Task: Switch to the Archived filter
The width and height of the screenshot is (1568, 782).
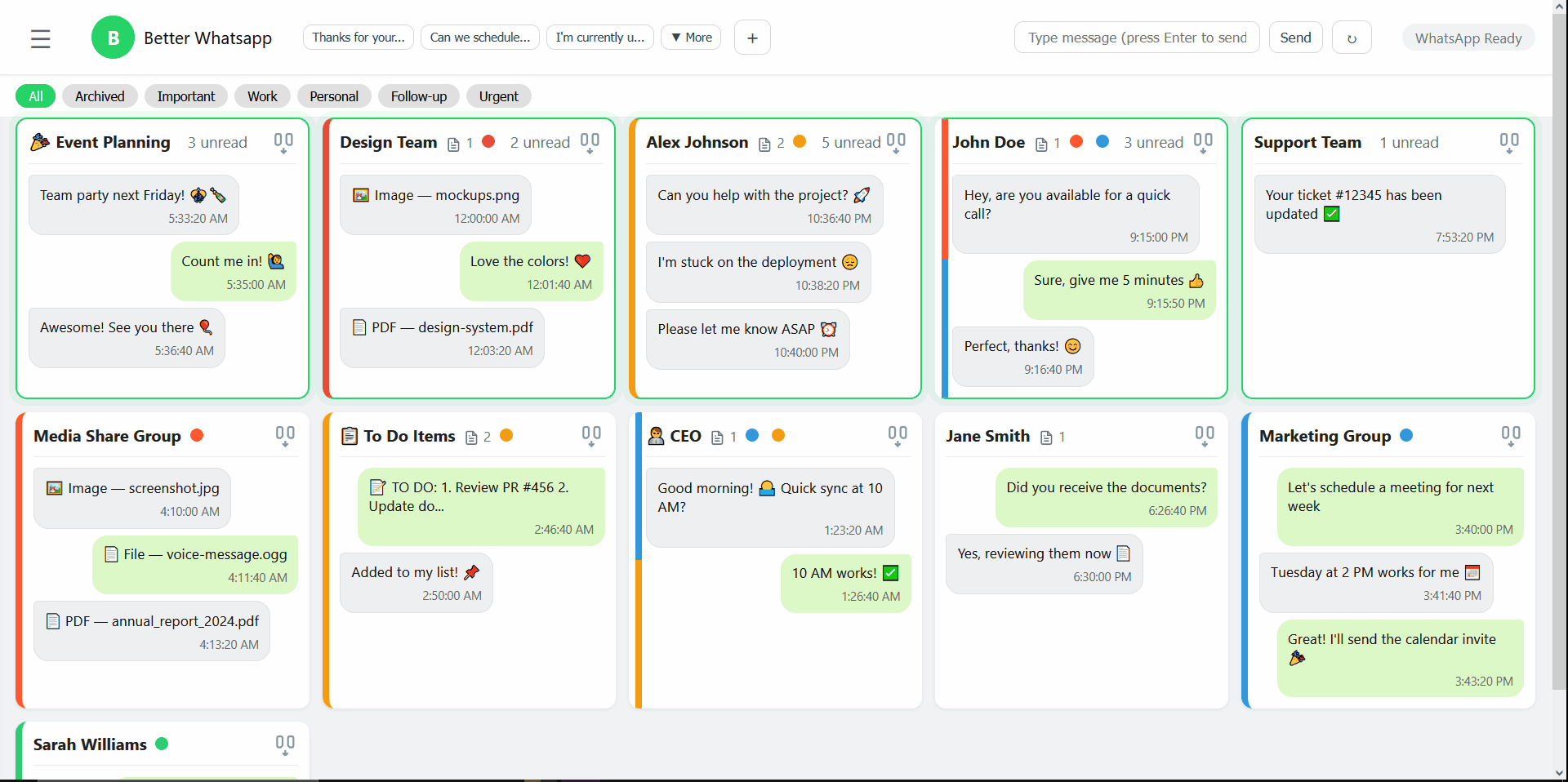Action: (x=100, y=96)
